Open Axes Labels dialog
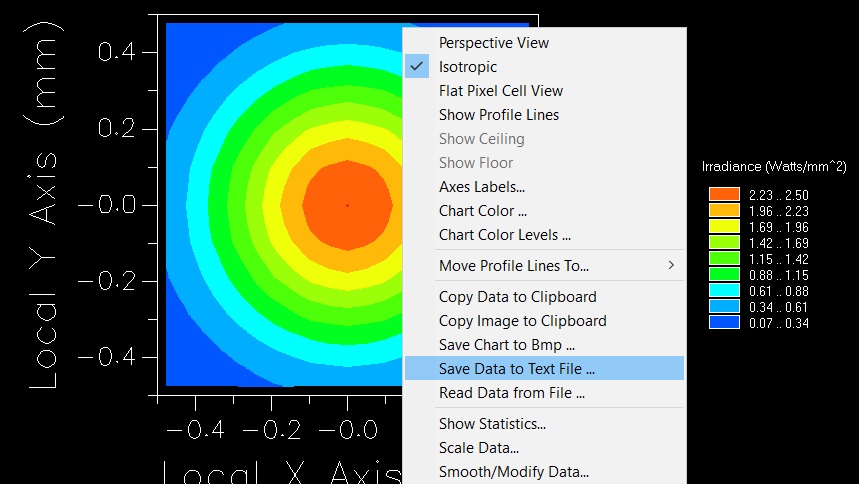The image size is (859, 484). coord(544,187)
